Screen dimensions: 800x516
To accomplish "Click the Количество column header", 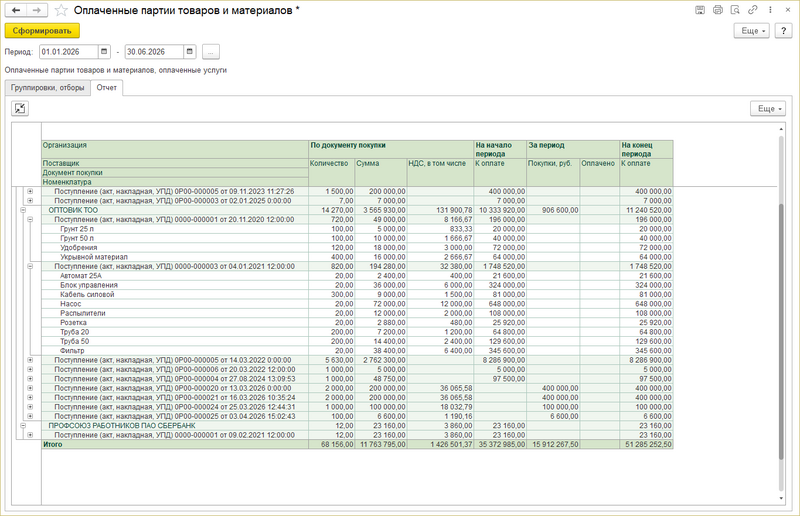I will tap(332, 173).
